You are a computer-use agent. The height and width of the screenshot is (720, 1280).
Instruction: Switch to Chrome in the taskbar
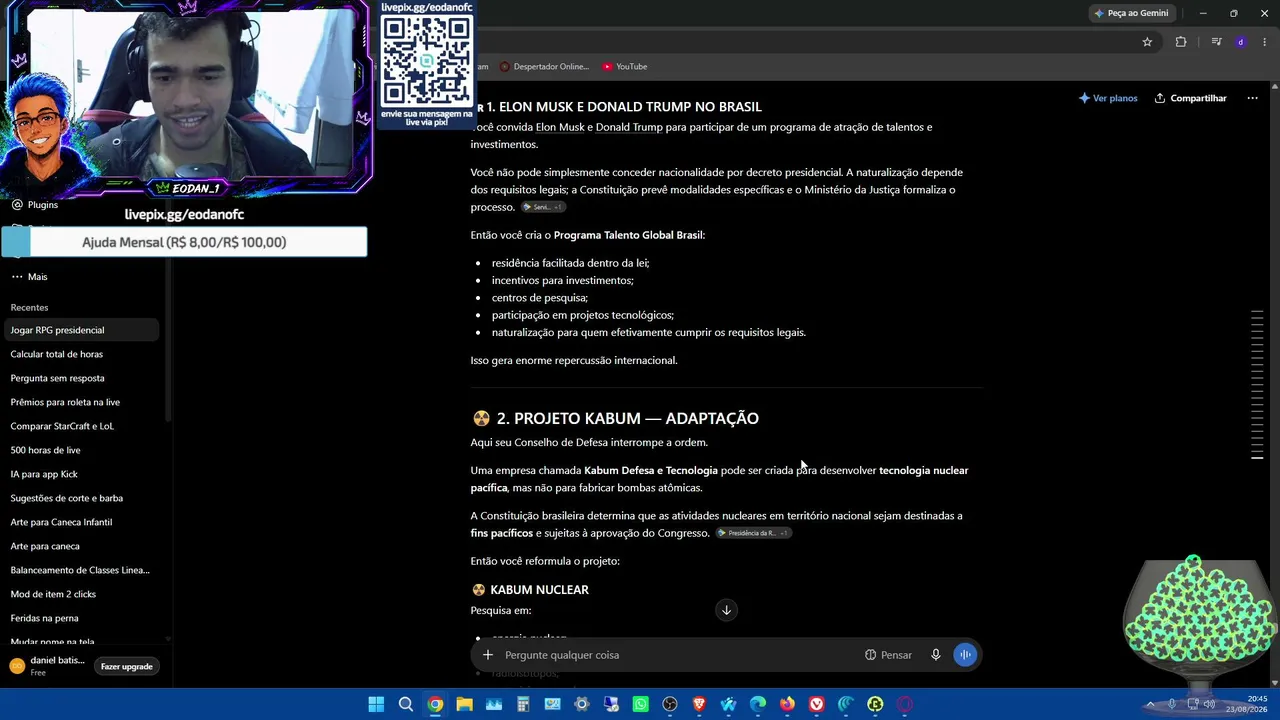[x=435, y=705]
